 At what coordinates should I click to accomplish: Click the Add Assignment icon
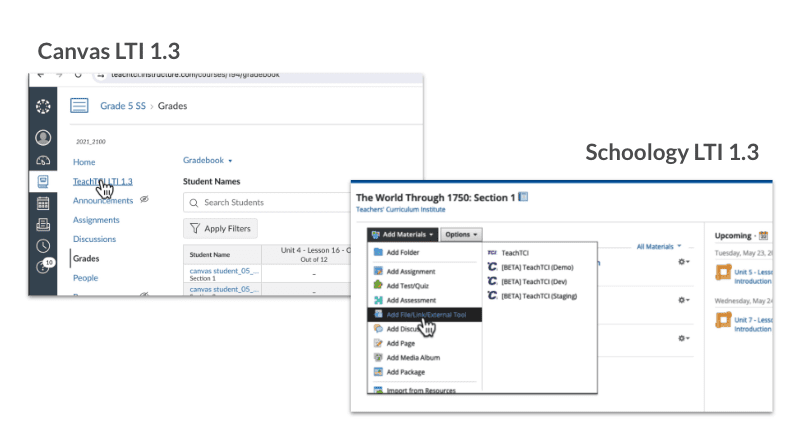pos(378,271)
